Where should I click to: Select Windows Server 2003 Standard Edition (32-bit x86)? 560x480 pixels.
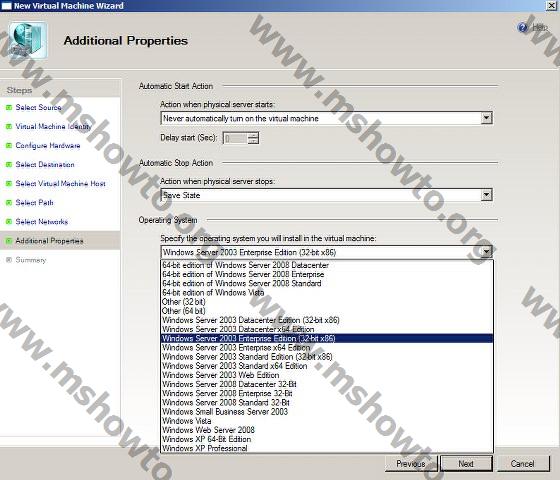[x=327, y=357]
